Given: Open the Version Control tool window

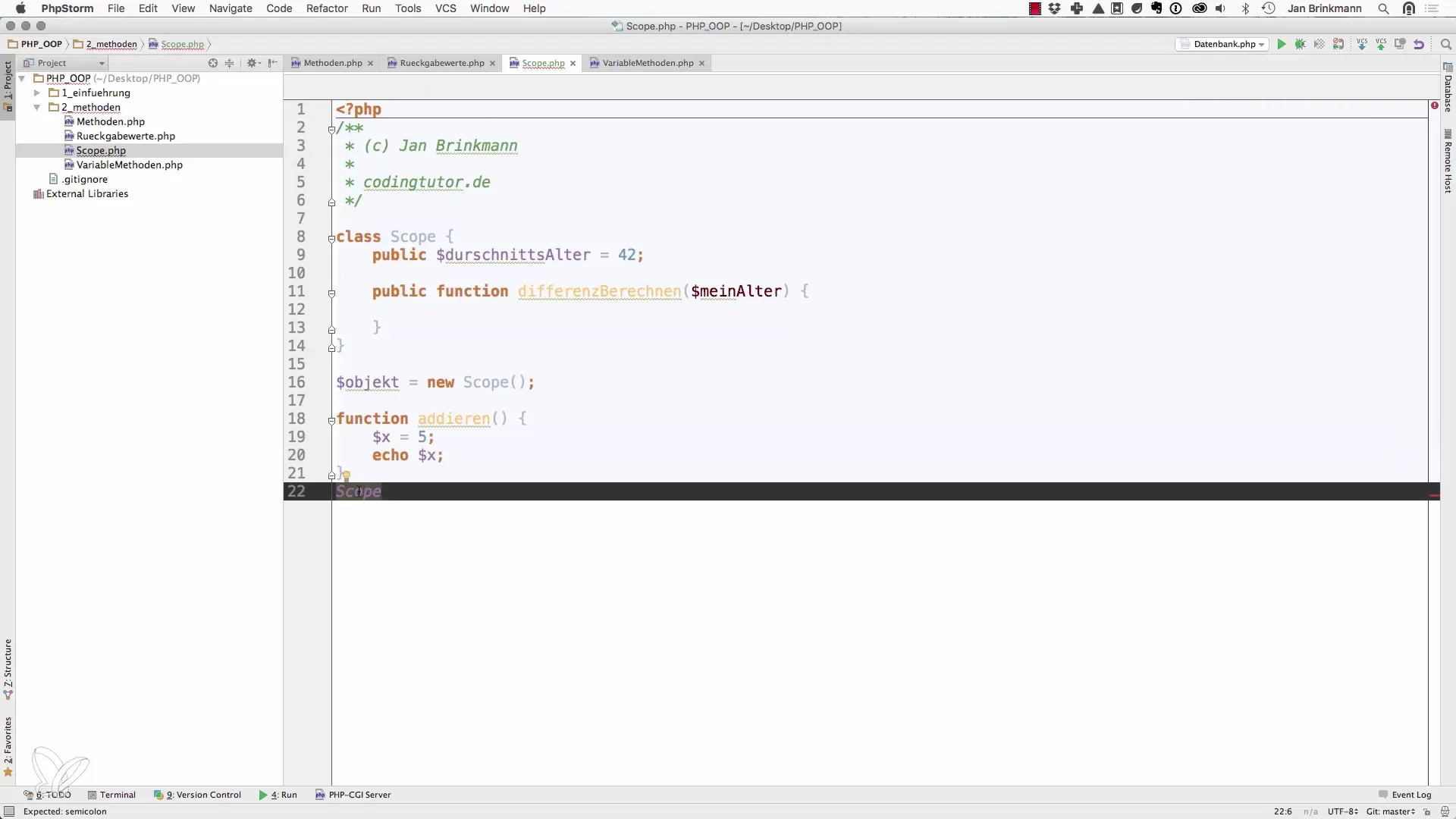Looking at the screenshot, I should click(x=197, y=795).
